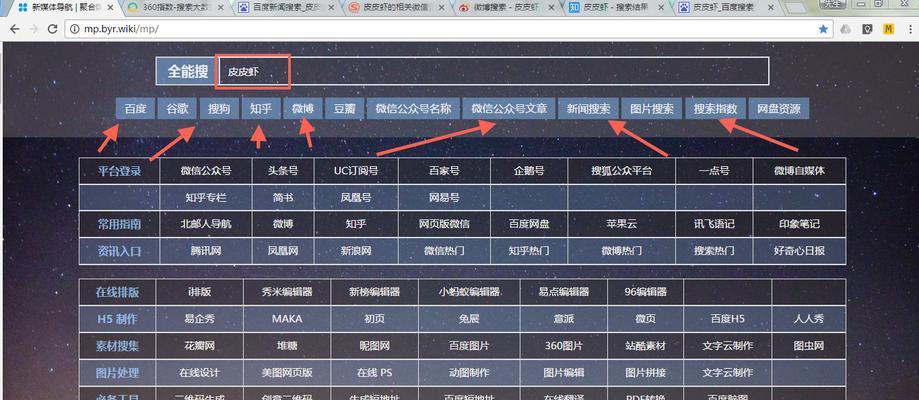Close the 百度新闻搜索 tab
The height and width of the screenshot is (400, 919).
coord(331,8)
